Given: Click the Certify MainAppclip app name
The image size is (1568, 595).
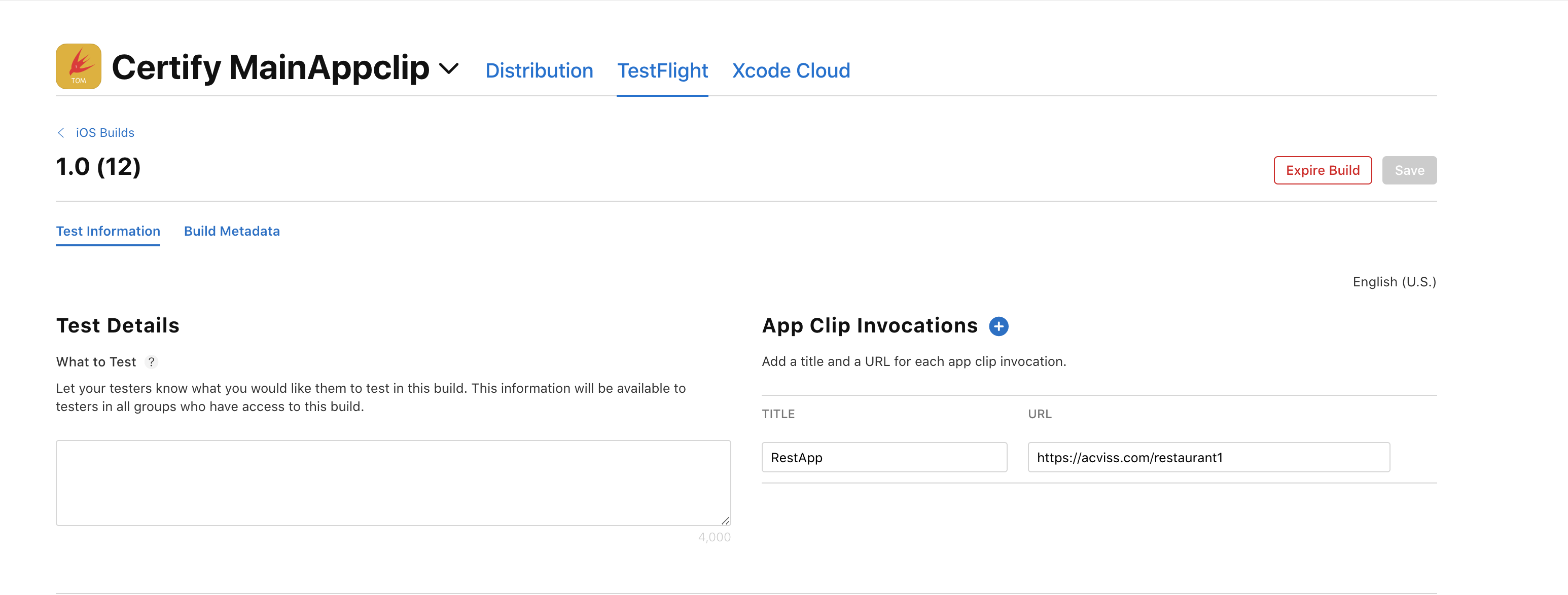Looking at the screenshot, I should pyautogui.click(x=270, y=67).
